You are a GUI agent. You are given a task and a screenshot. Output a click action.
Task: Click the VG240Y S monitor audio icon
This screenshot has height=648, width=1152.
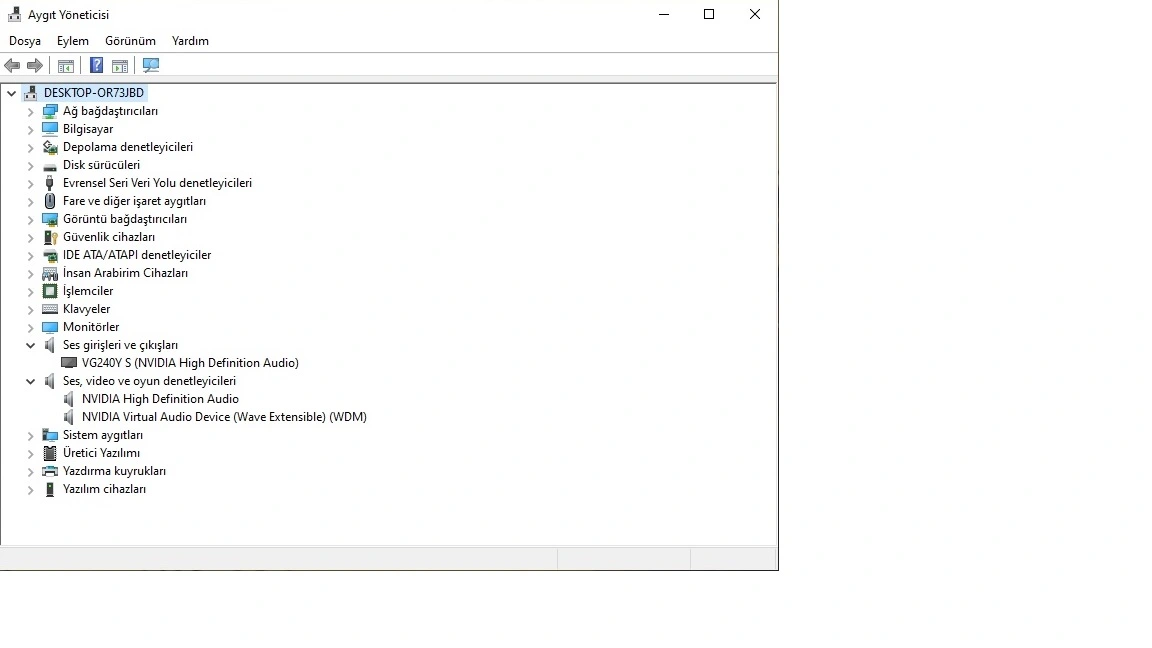click(69, 363)
